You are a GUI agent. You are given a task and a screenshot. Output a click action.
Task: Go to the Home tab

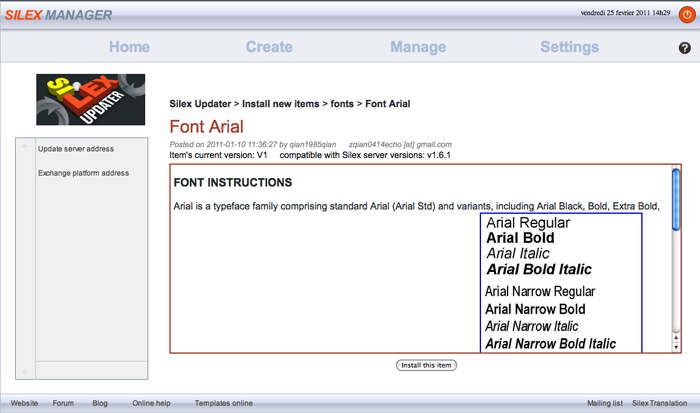[129, 47]
